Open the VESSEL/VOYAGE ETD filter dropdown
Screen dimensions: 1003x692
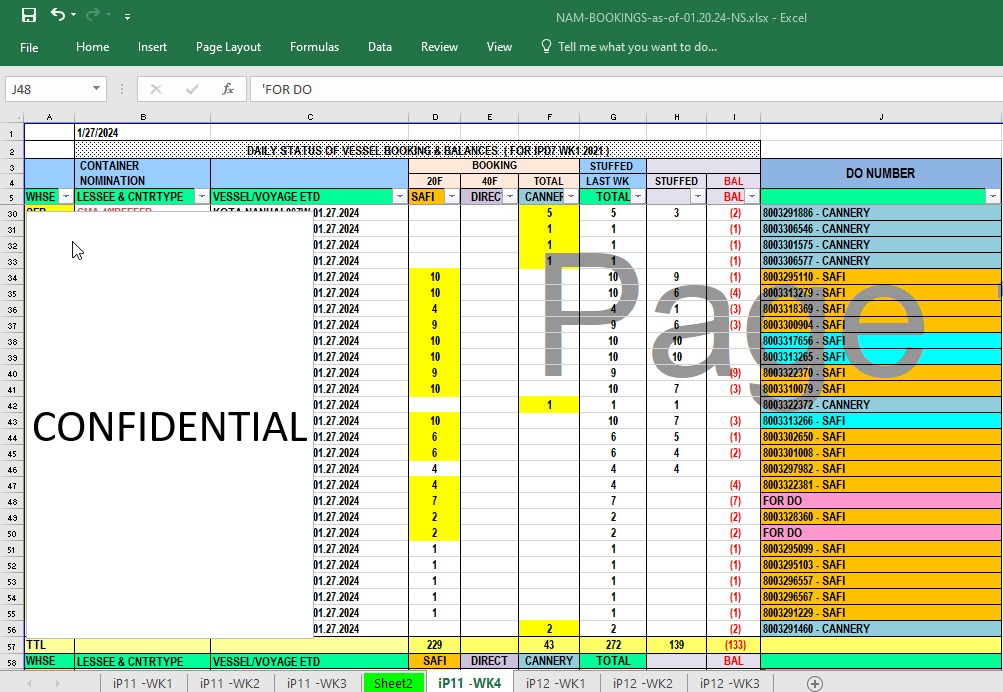[x=400, y=196]
